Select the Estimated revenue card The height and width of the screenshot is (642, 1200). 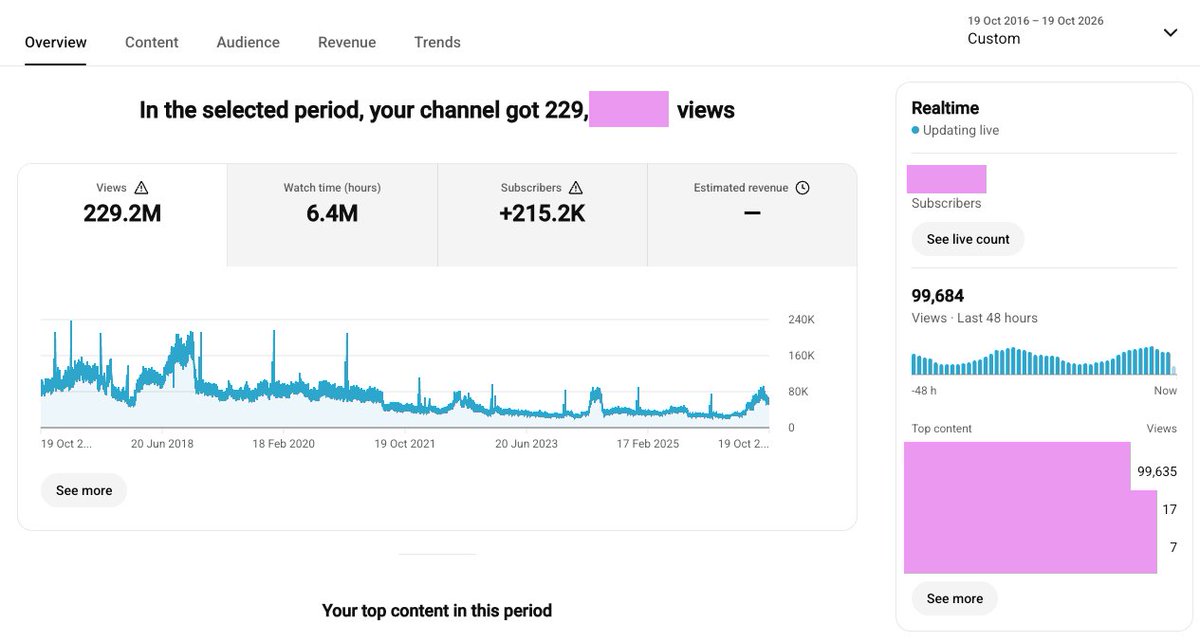pos(752,215)
